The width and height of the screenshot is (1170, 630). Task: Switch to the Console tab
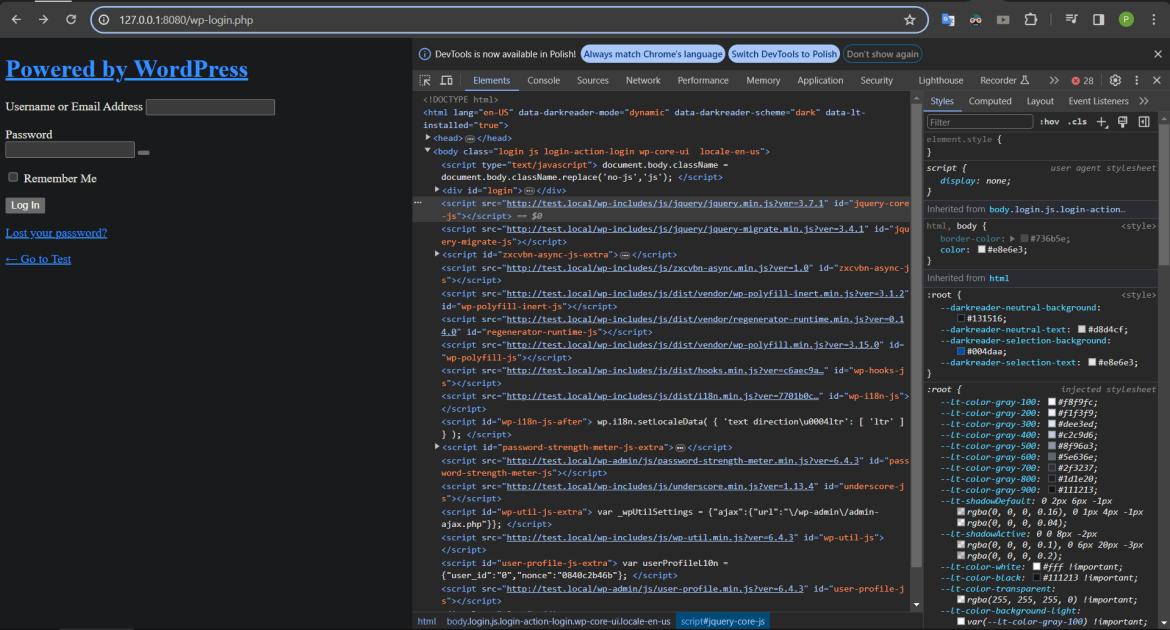543,80
